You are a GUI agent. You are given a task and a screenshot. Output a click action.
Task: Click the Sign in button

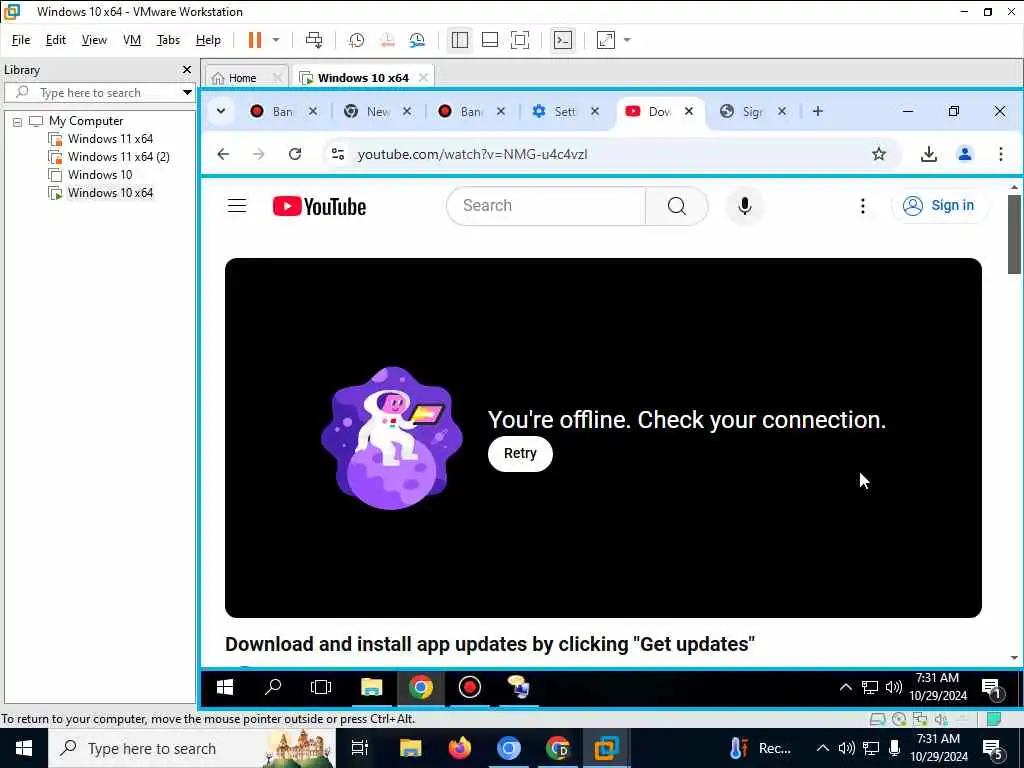[939, 206]
